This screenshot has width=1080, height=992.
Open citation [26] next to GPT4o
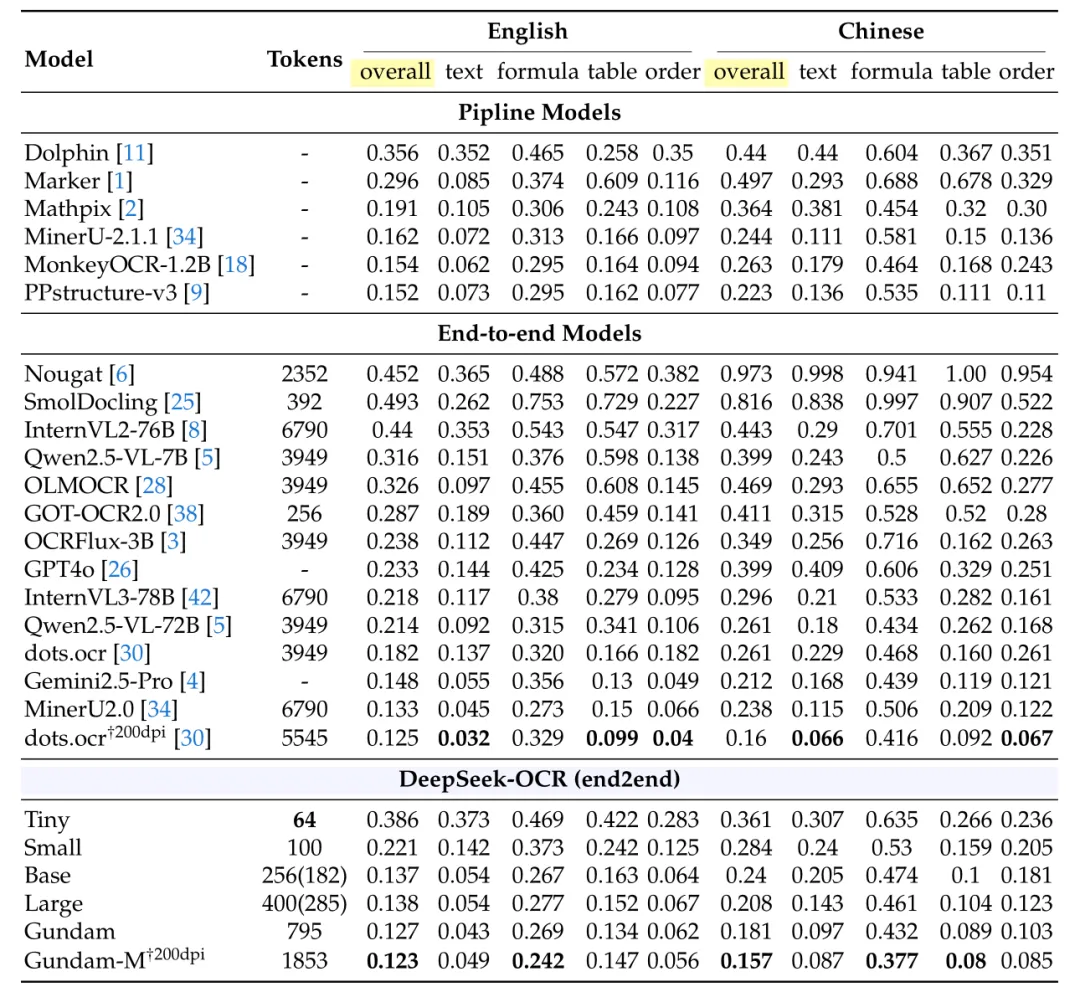[x=120, y=570]
